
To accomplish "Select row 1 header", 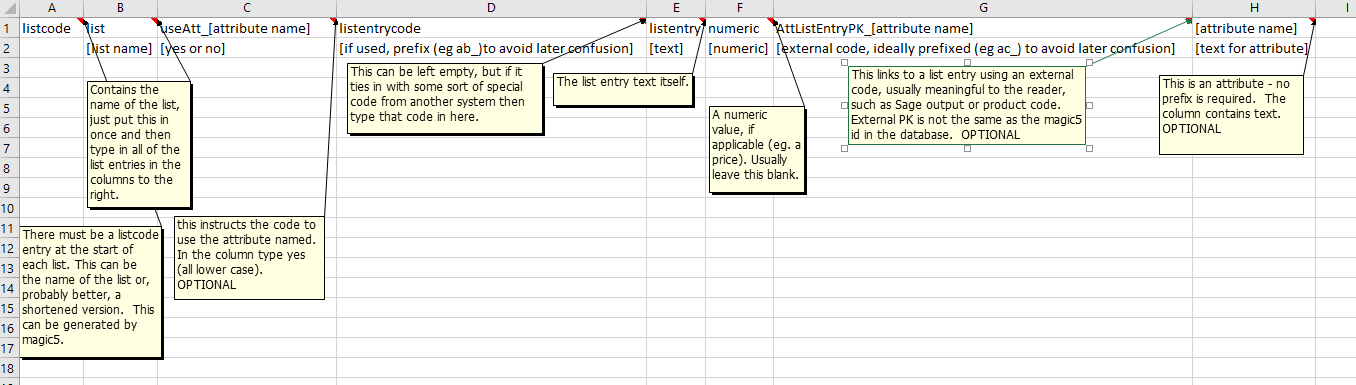I will point(9,28).
